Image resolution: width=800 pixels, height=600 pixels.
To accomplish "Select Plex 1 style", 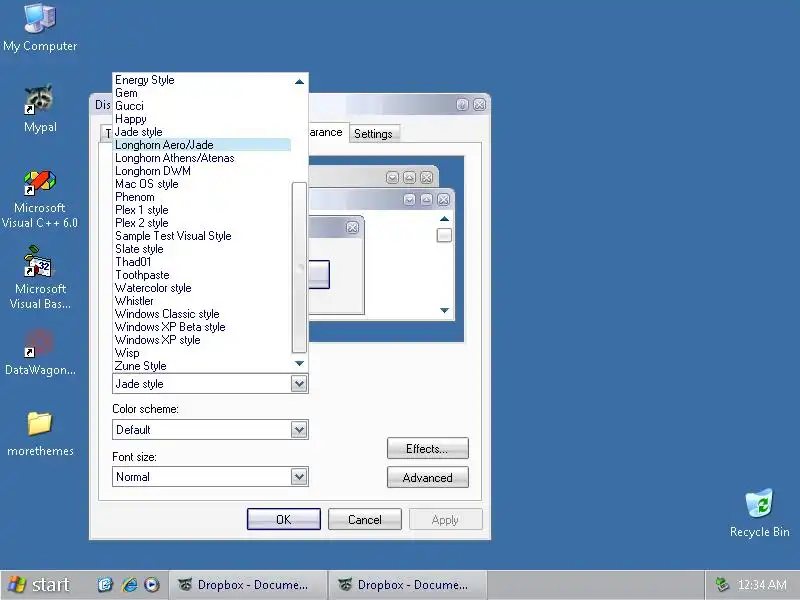I will 202,210.
